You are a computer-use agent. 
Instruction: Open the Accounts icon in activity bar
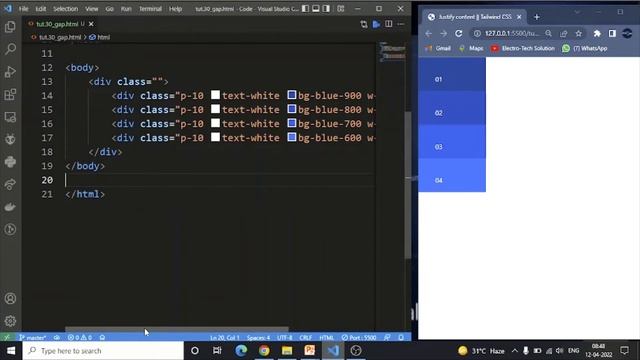[x=10, y=298]
